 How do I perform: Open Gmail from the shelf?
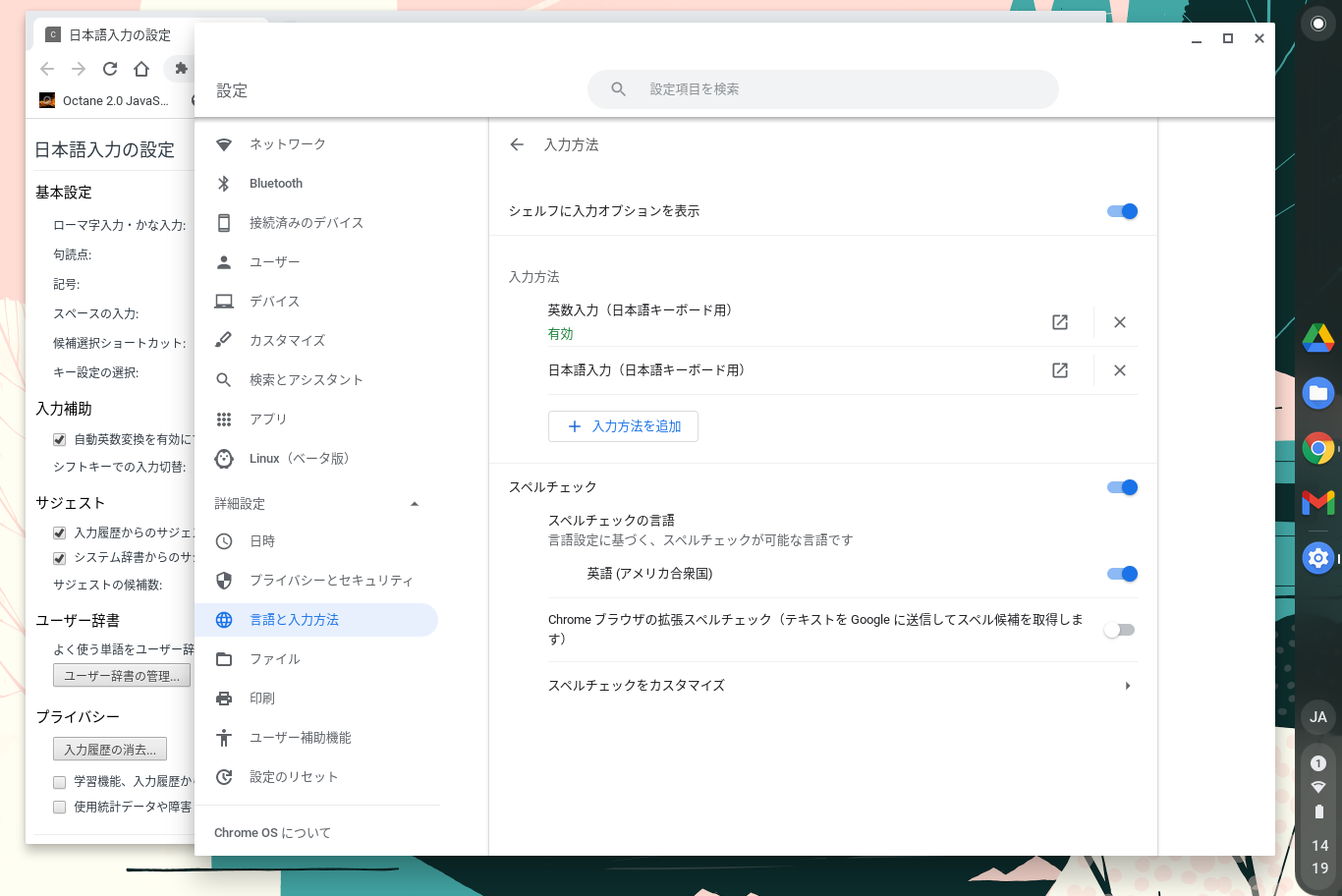pos(1318,503)
